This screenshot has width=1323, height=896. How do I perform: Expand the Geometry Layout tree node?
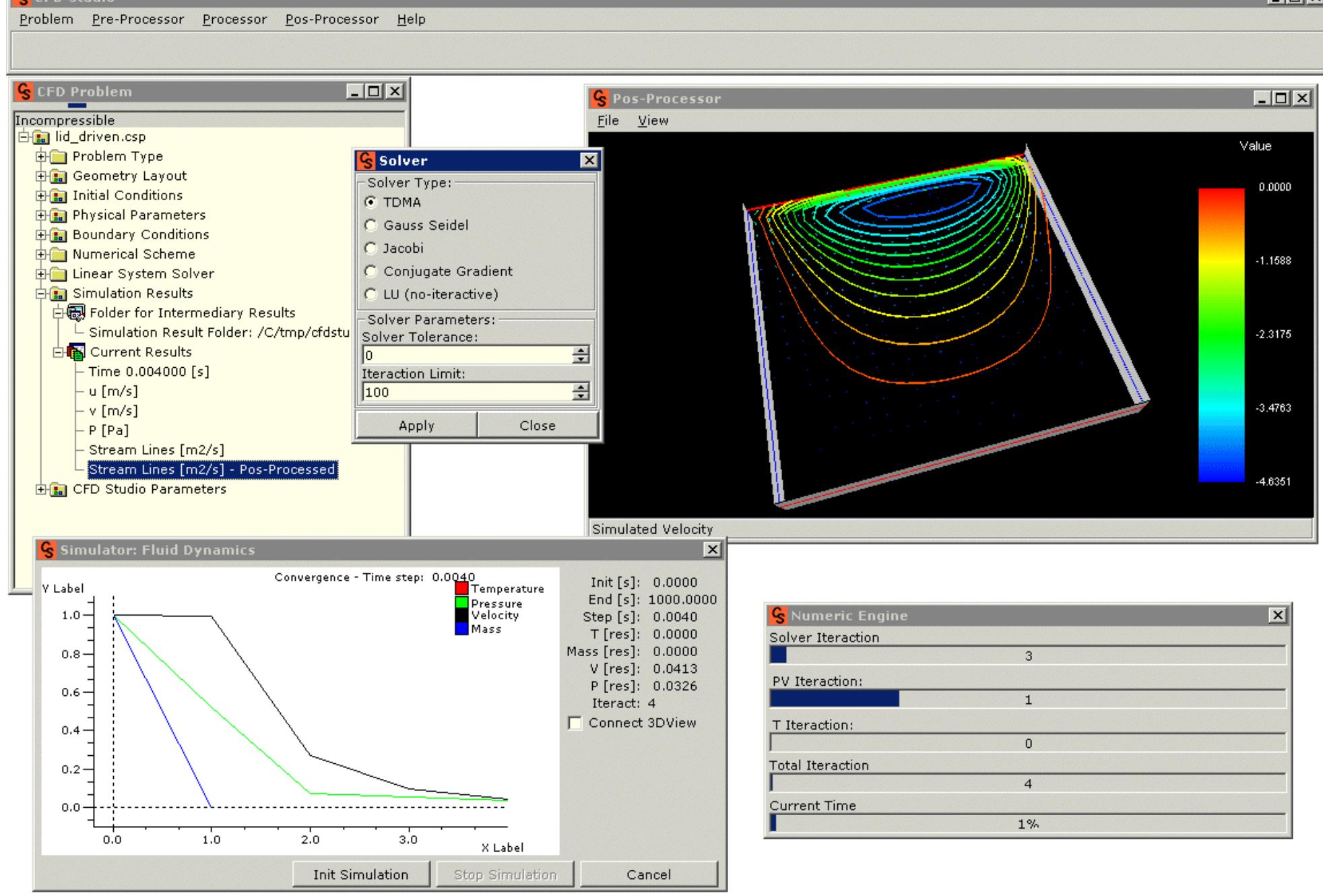[42, 177]
